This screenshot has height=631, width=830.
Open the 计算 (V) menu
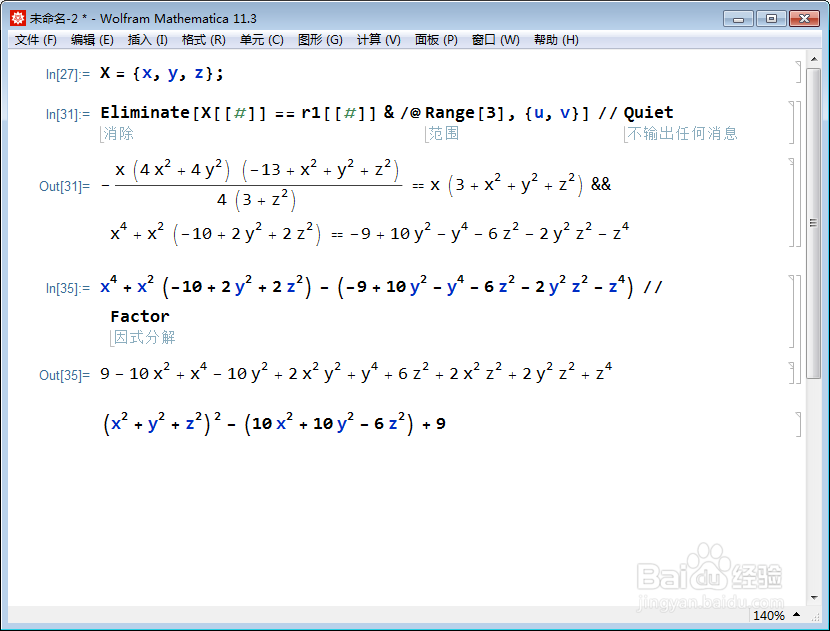(x=378, y=40)
